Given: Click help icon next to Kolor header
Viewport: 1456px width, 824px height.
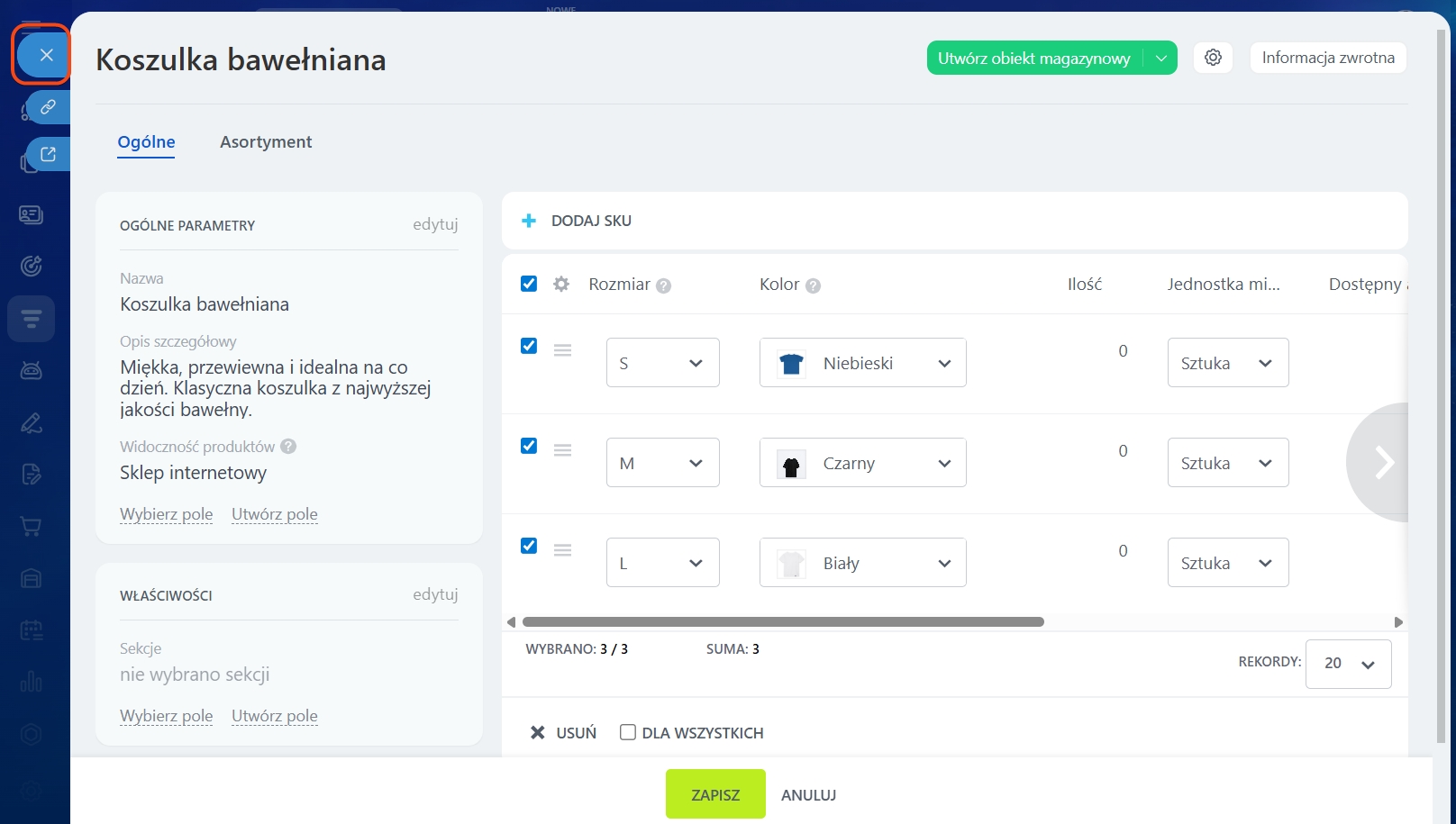Looking at the screenshot, I should (x=813, y=285).
